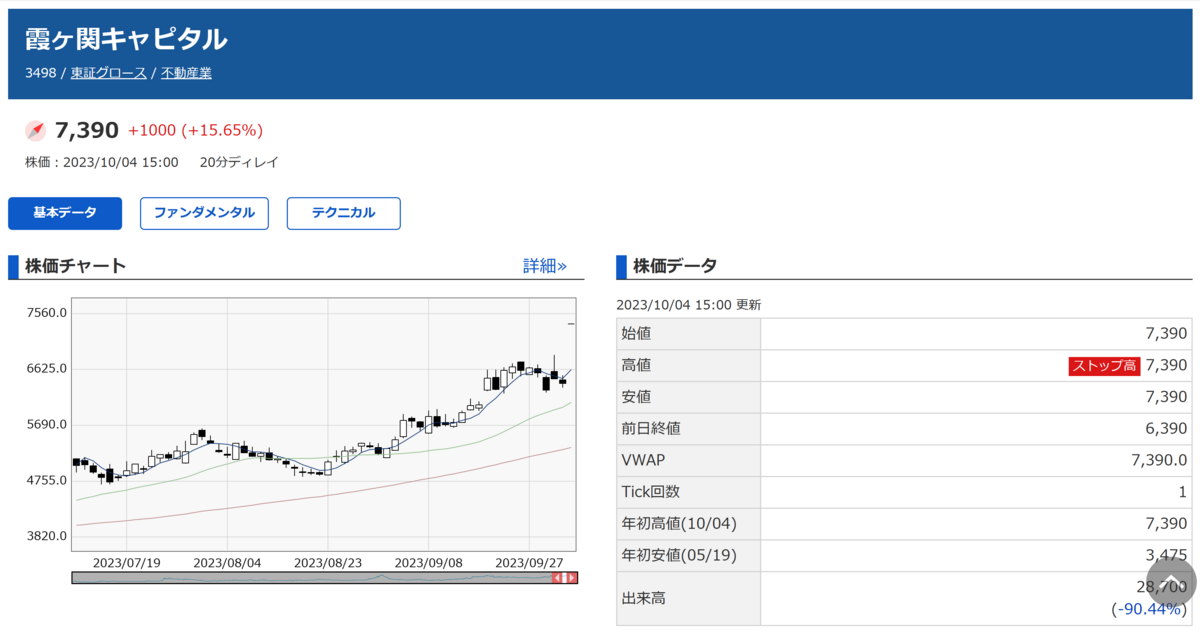Click the price trend arrow icon beside 7,390
Screen dimensions: 1200x632
(35, 130)
